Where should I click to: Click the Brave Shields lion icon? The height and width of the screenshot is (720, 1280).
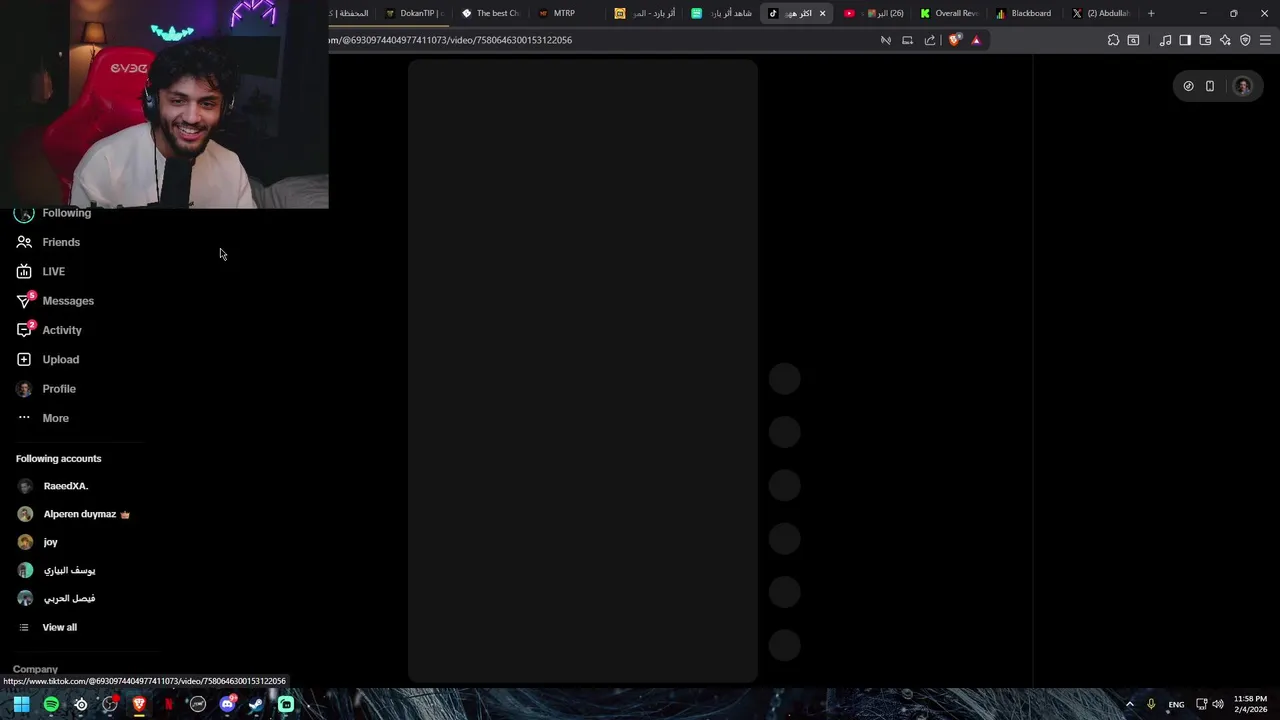click(x=955, y=40)
